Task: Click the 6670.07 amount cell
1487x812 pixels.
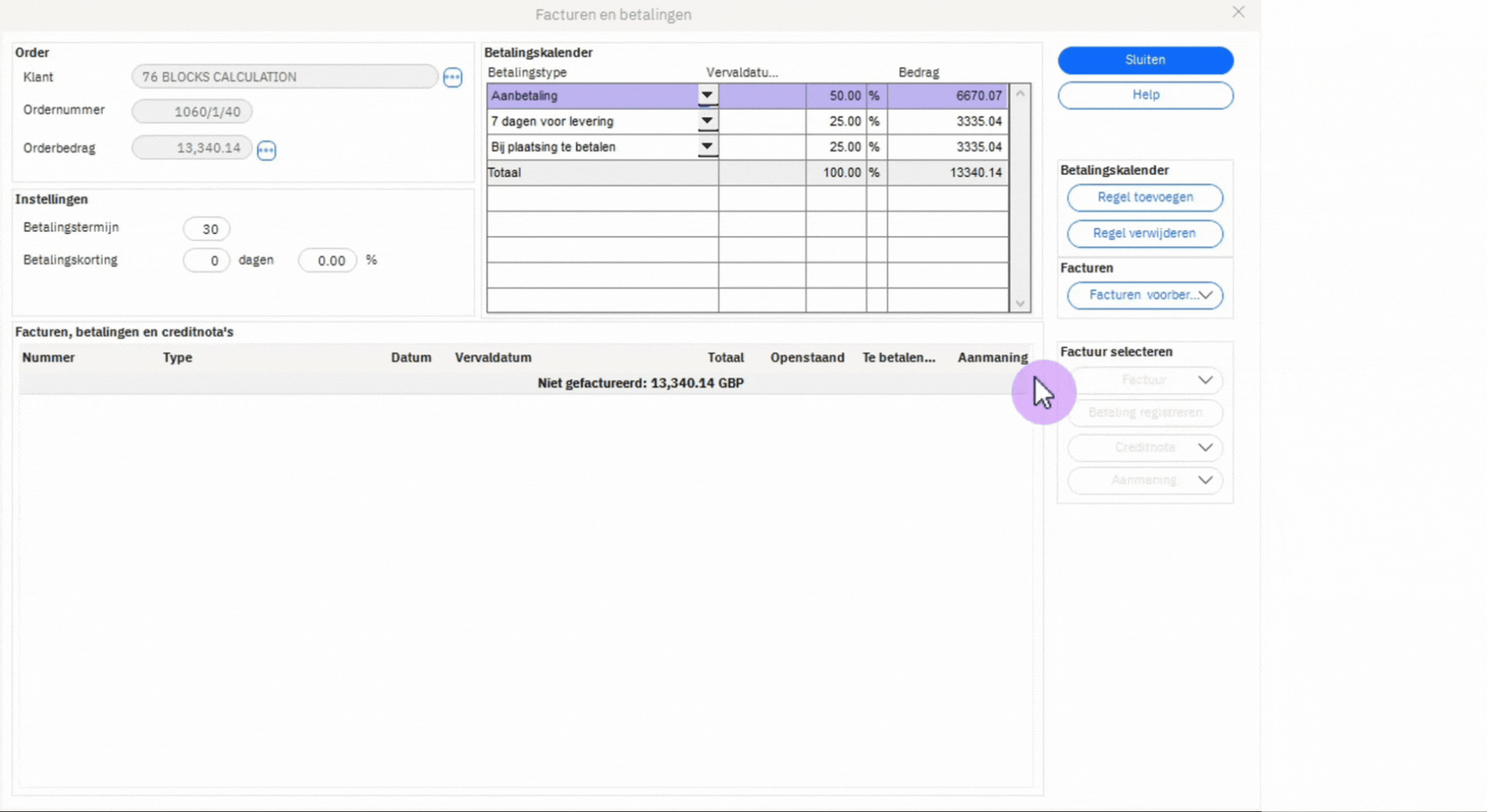Action: 948,96
